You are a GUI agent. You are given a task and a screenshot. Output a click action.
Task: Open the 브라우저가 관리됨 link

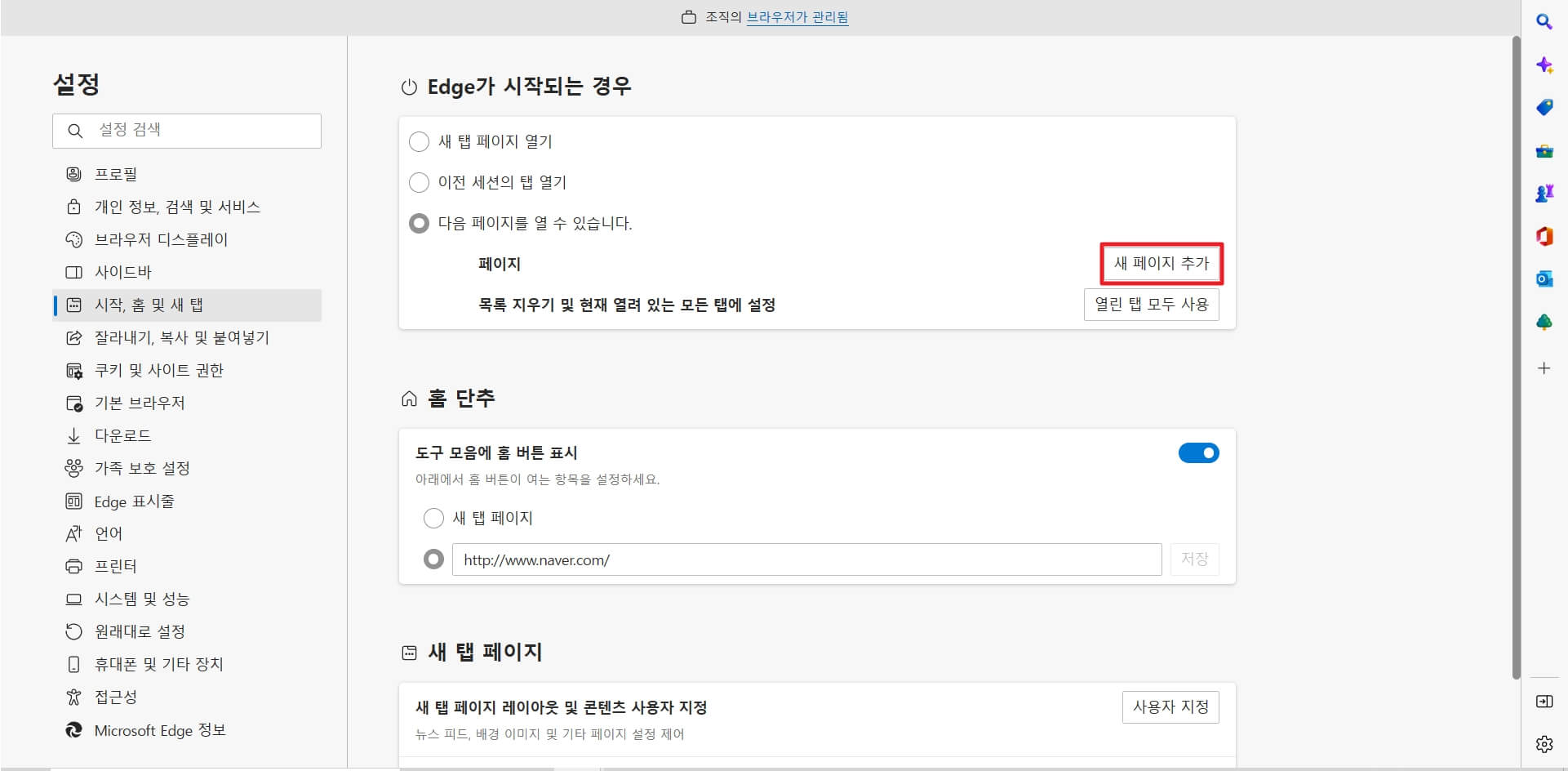797,17
